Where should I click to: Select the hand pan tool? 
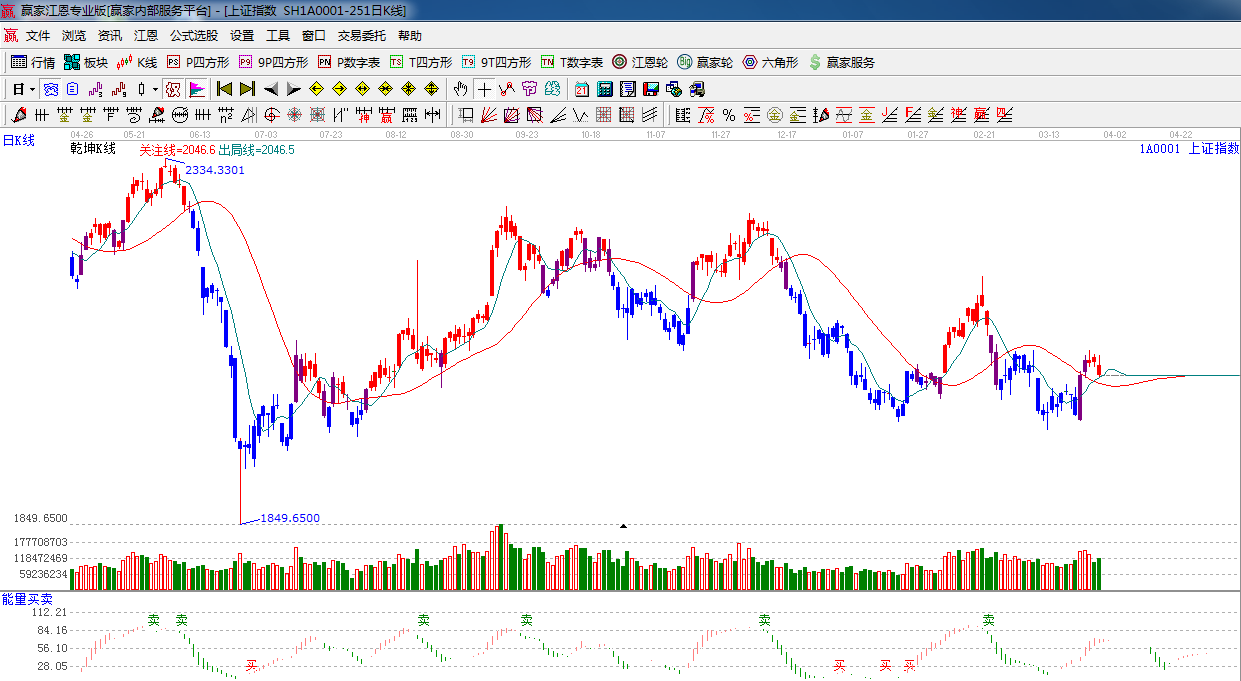pos(460,89)
